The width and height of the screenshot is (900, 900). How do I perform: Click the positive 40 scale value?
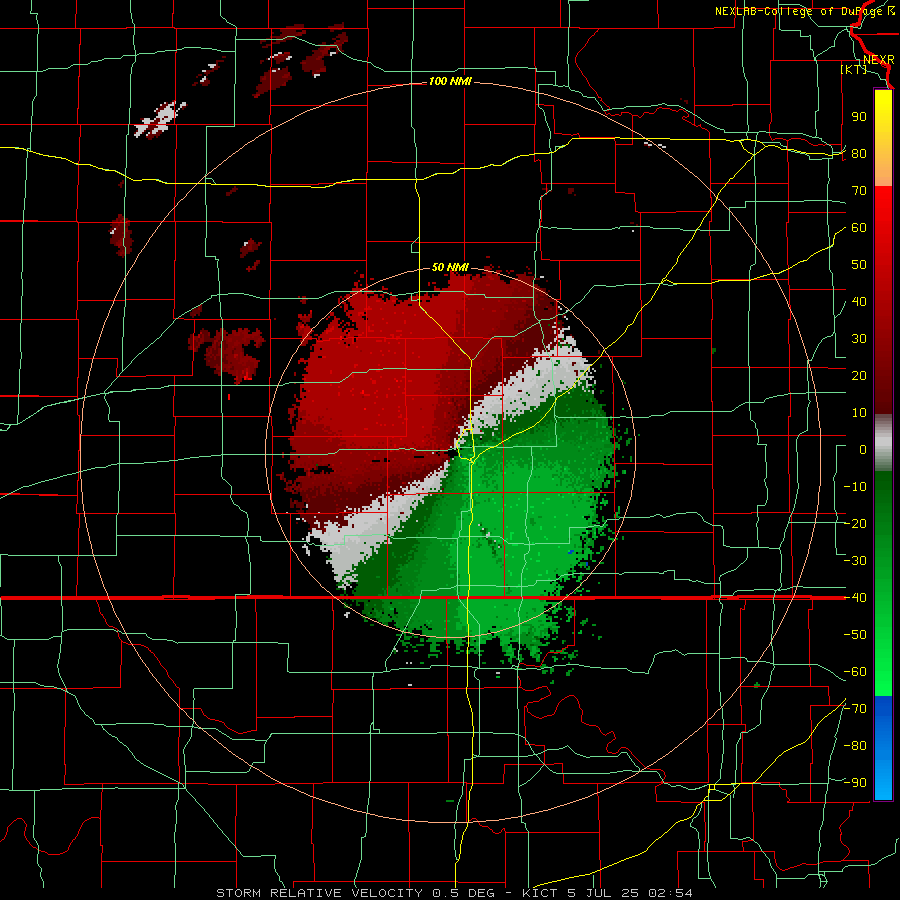point(859,302)
